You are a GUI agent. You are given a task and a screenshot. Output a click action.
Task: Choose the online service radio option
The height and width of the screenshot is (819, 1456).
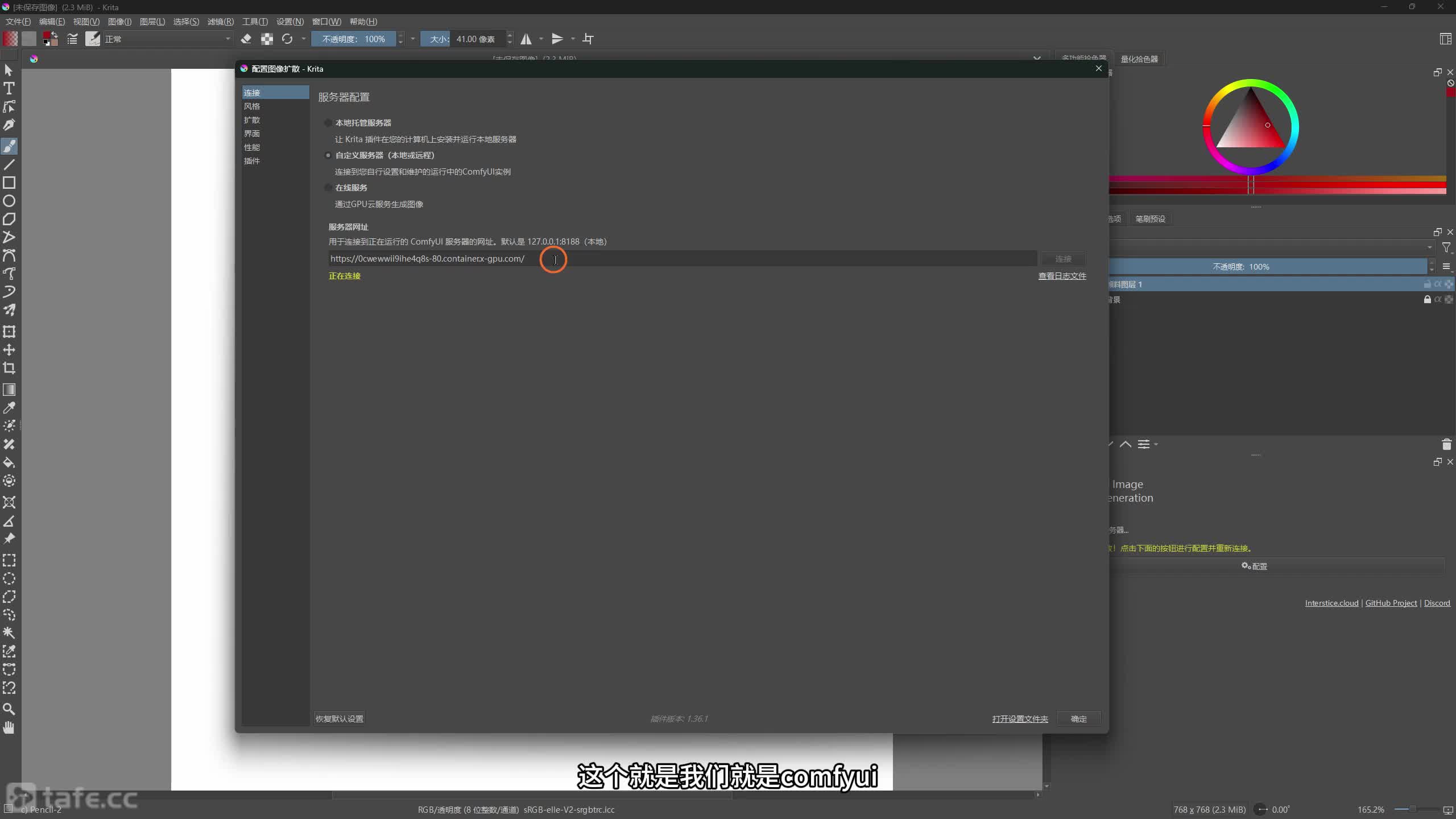(x=328, y=188)
